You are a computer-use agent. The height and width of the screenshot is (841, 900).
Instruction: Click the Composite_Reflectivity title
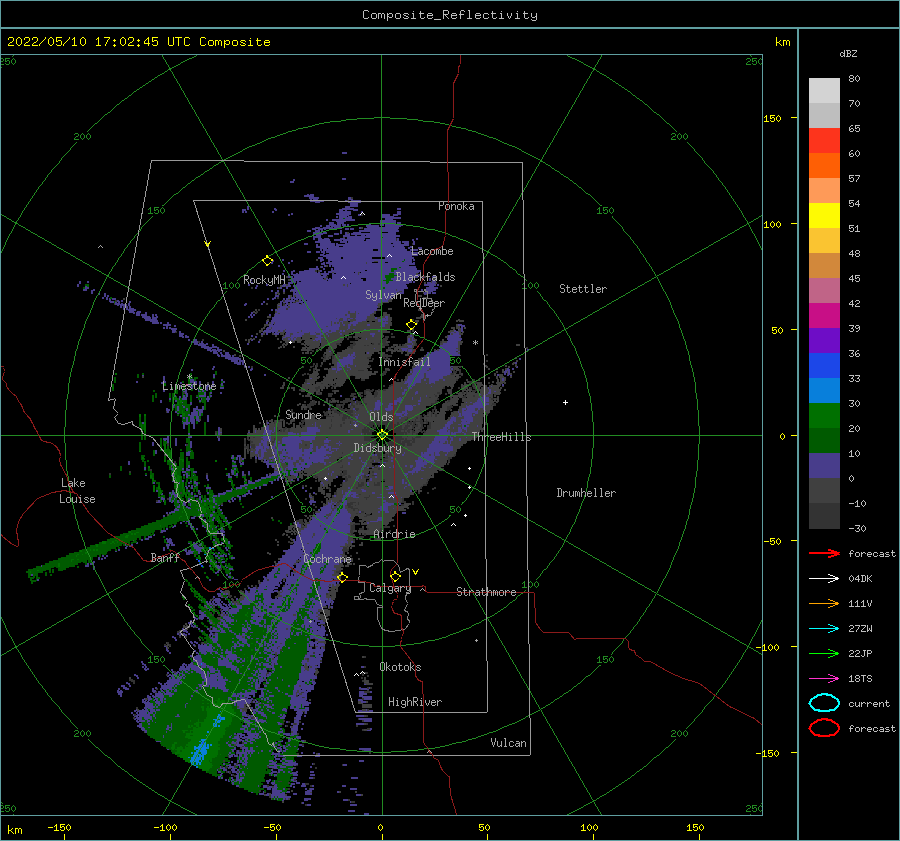click(450, 15)
